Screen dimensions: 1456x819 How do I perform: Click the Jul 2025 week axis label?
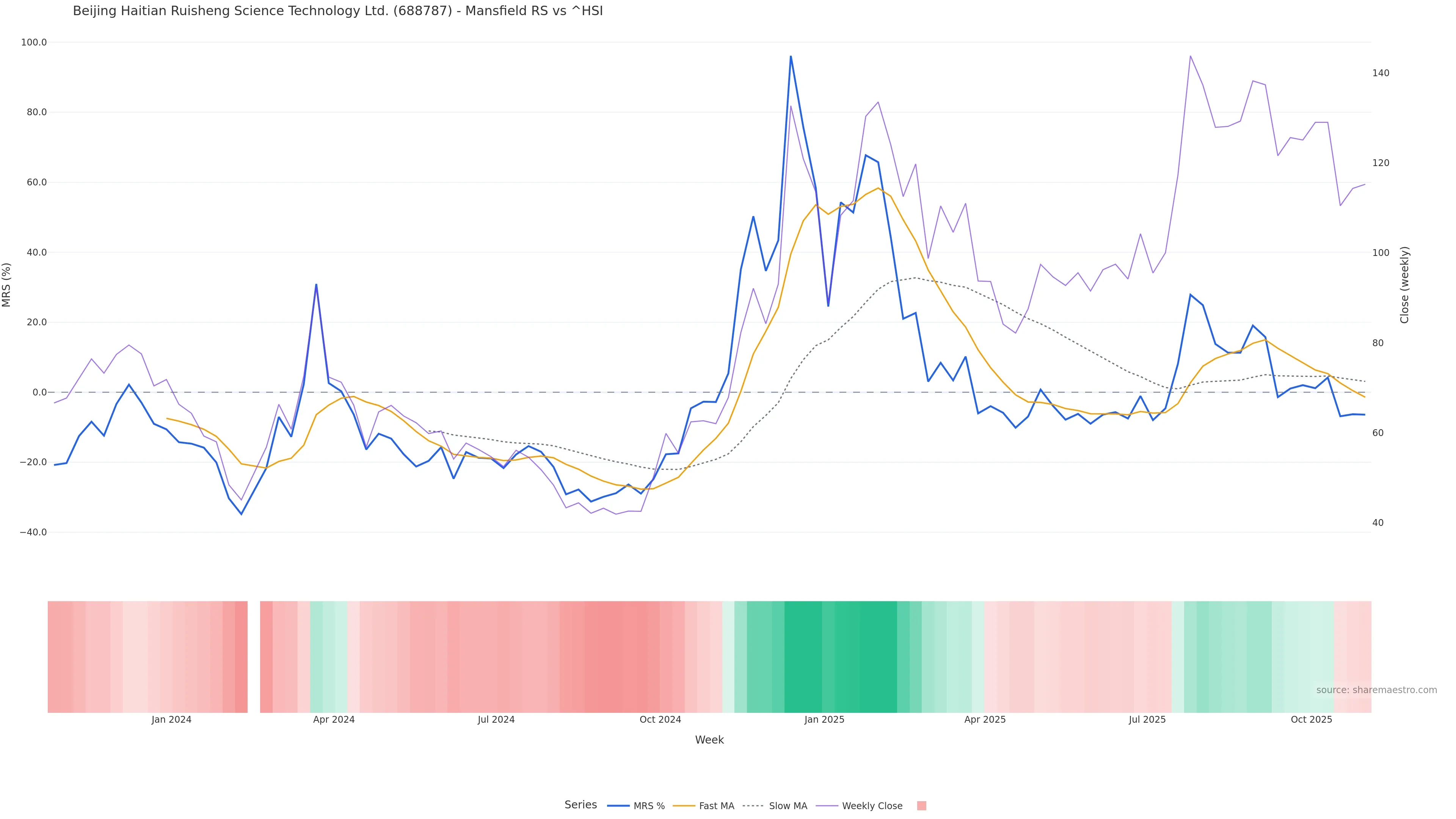coord(1147,720)
